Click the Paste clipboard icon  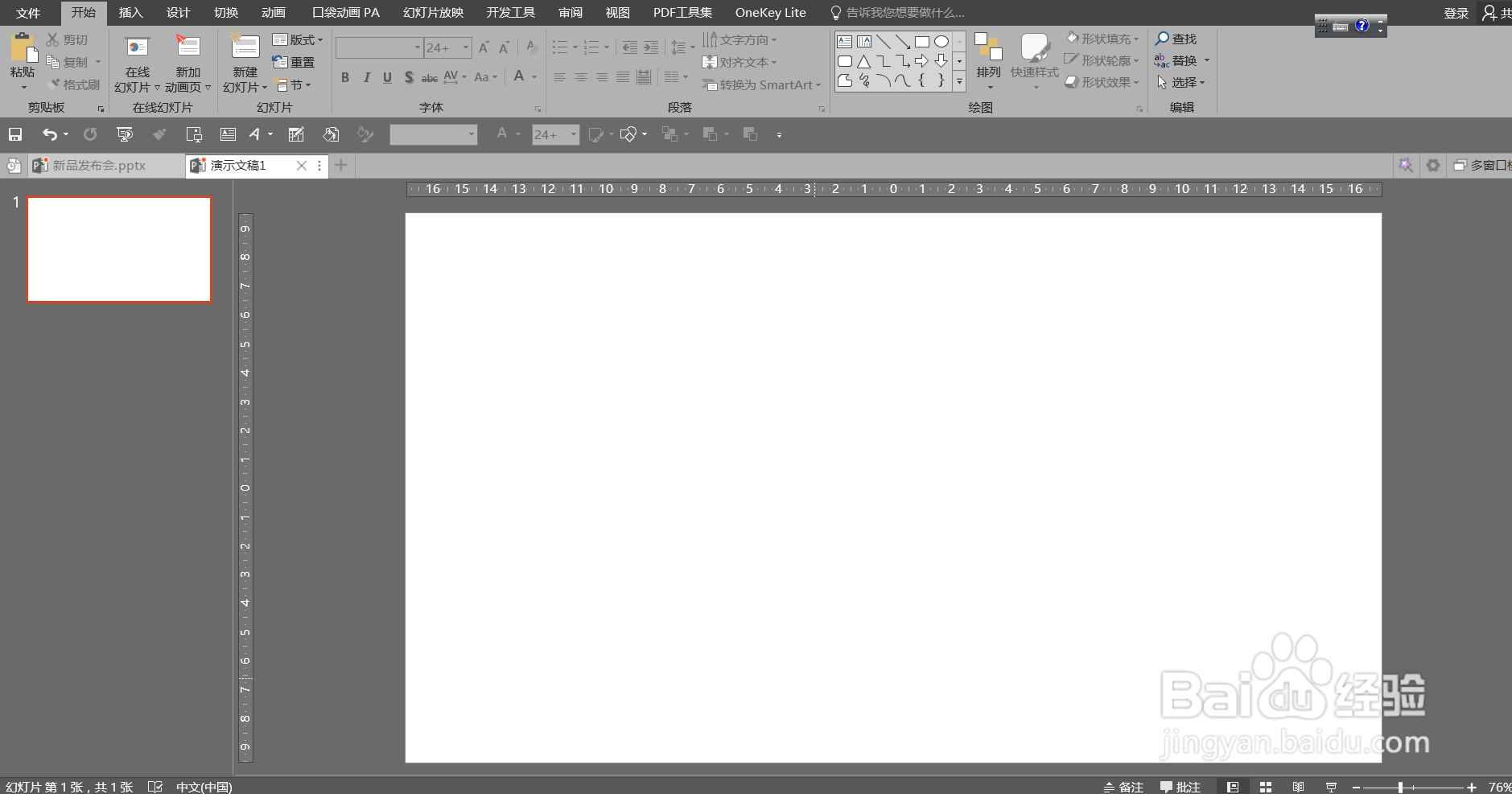(x=23, y=48)
